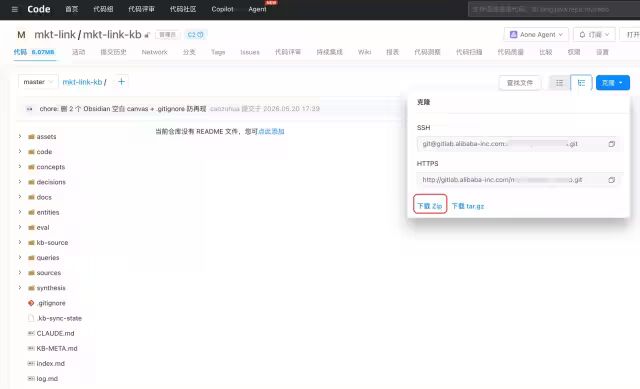The width and height of the screenshot is (640, 389).
Task: Open the hamburger menu beside Code
Action: pyautogui.click(x=15, y=9)
